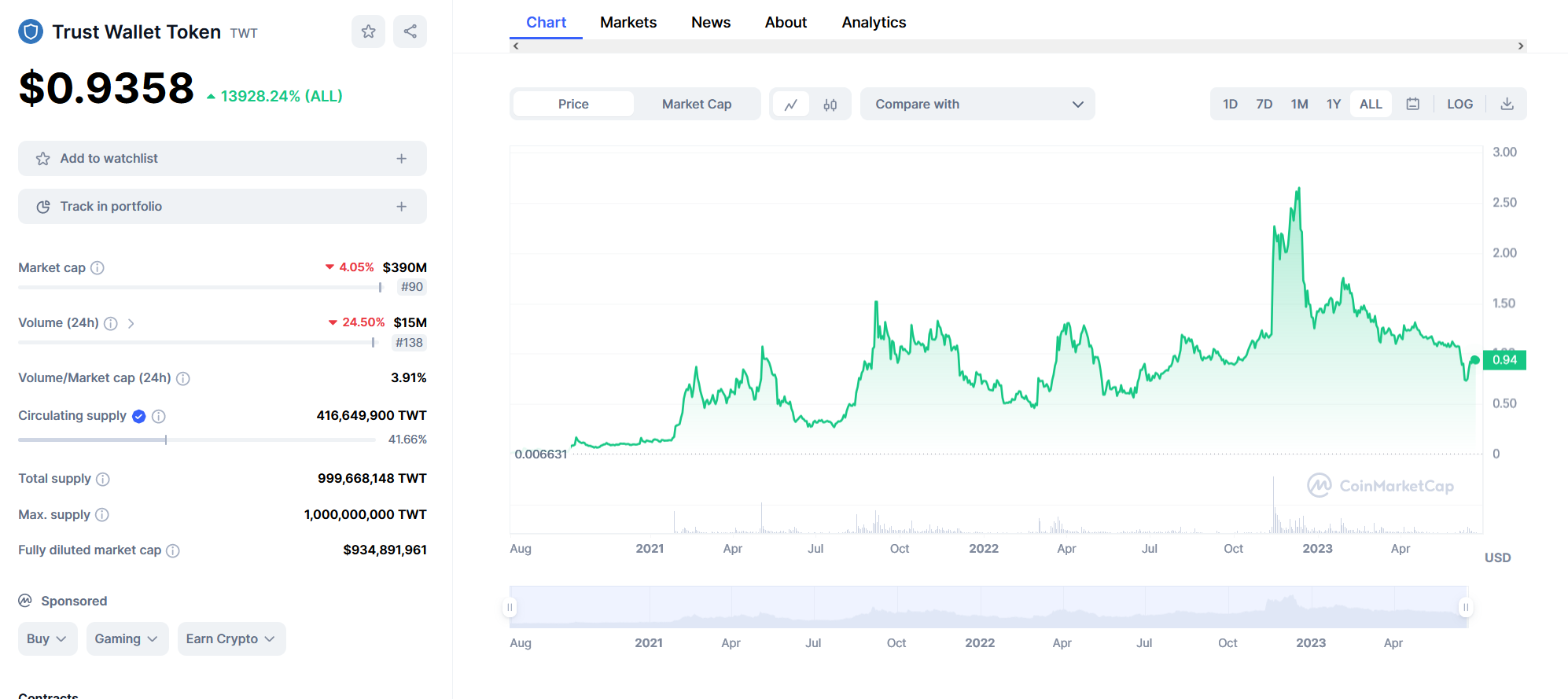The width and height of the screenshot is (1568, 699).
Task: Select the line chart view icon
Action: tap(791, 104)
